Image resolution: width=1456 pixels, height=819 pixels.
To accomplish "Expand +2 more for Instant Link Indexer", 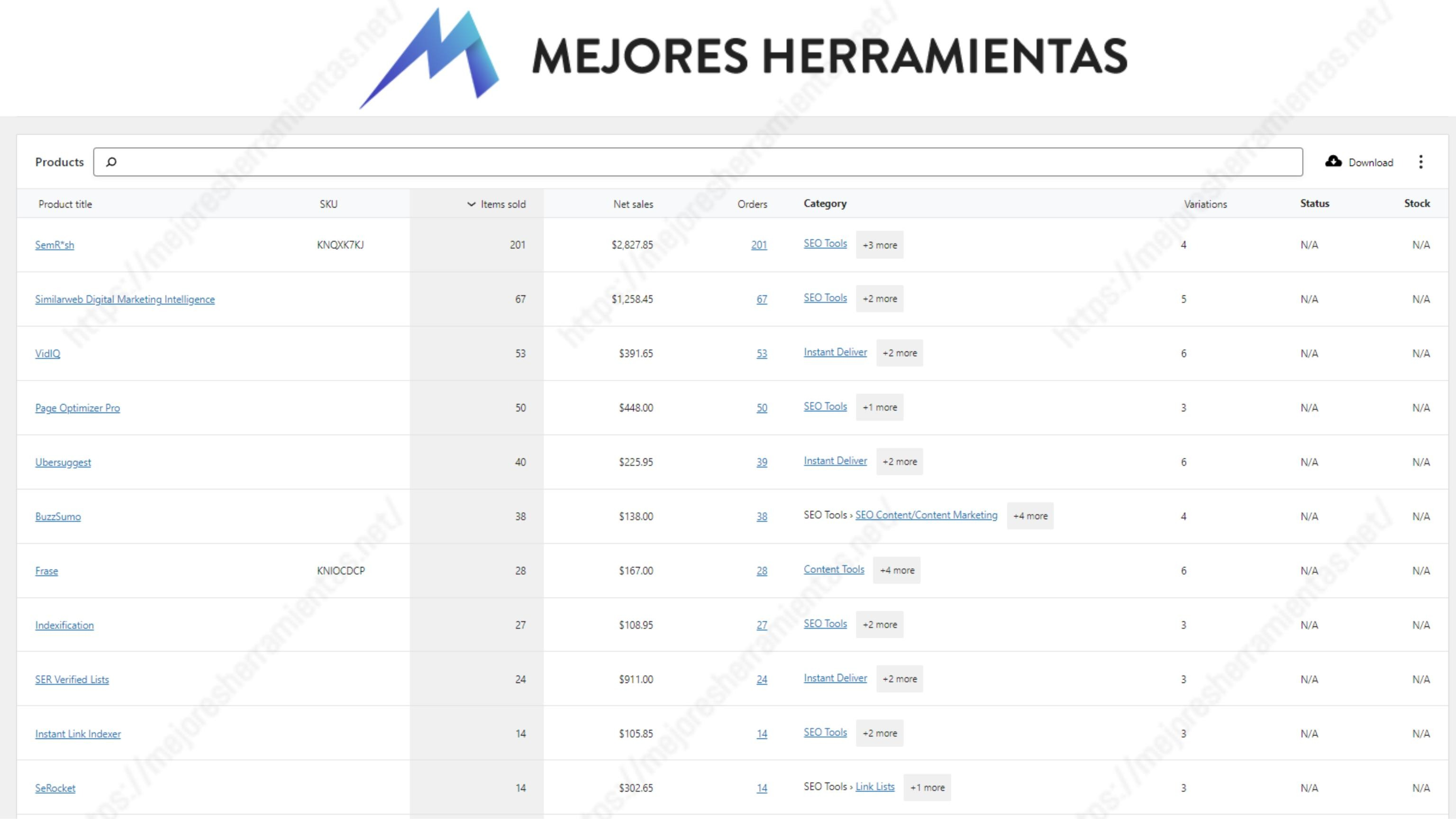I will tap(880, 733).
